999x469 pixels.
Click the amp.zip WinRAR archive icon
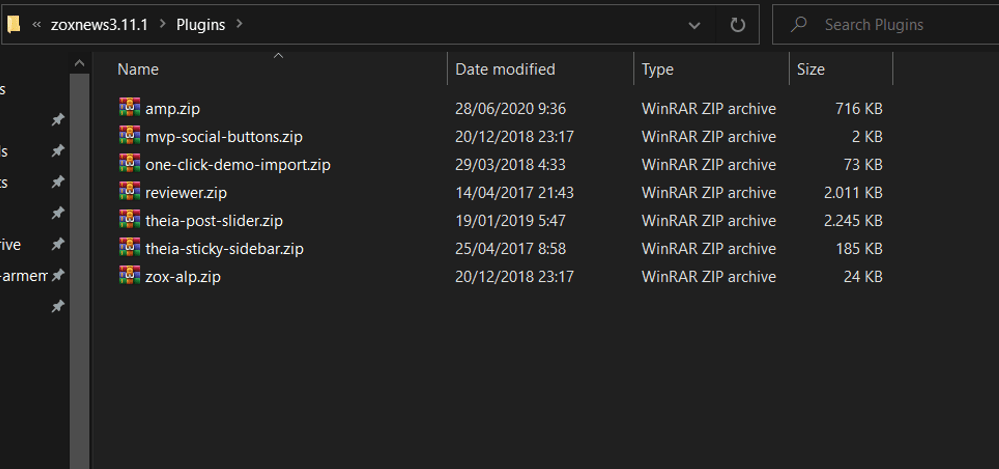click(x=129, y=108)
